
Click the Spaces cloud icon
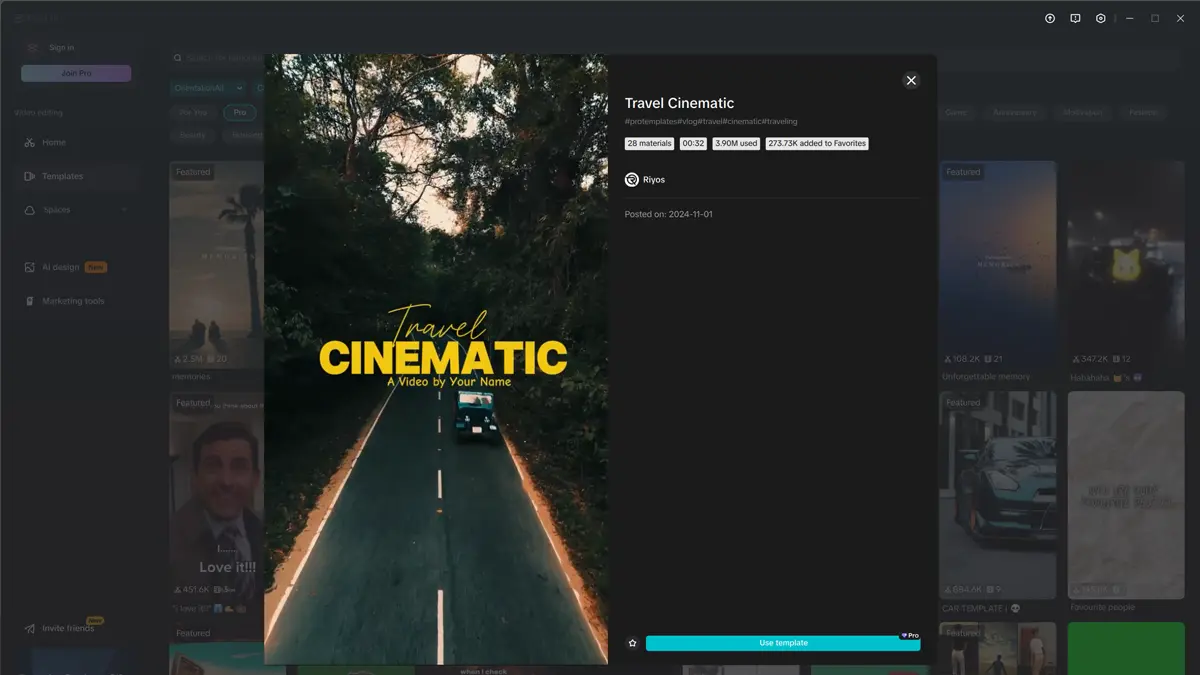point(28,209)
